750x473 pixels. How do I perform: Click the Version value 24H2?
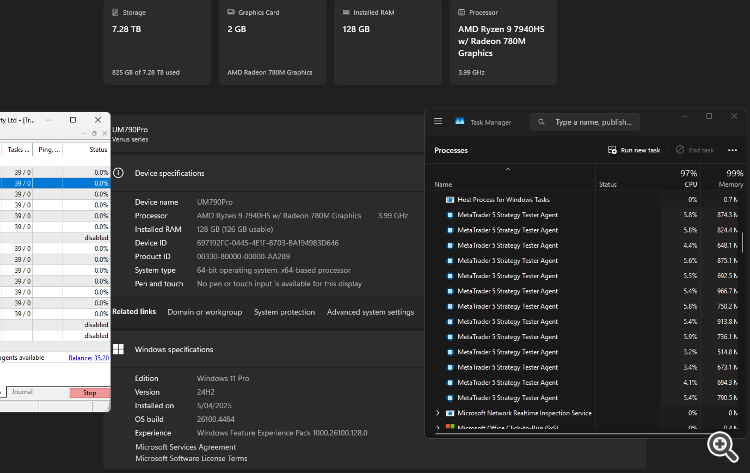(x=206, y=392)
